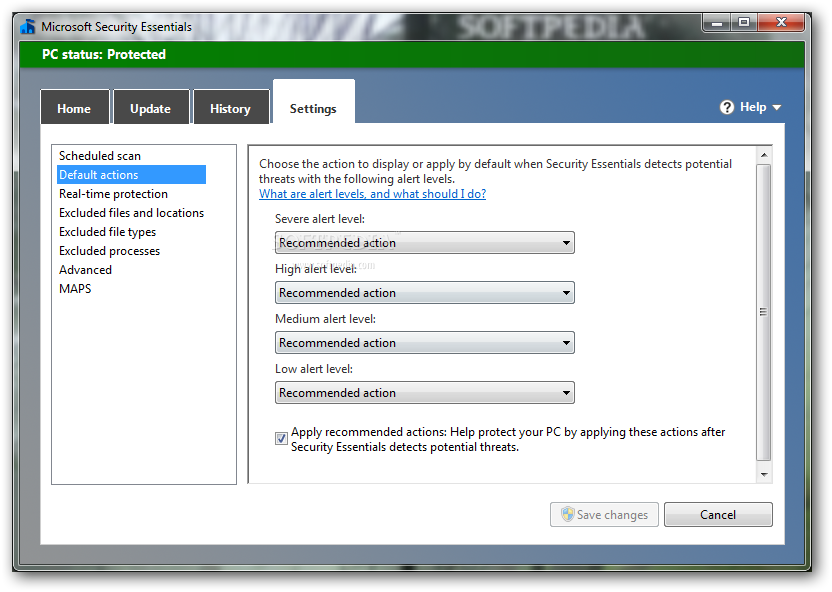Screen dimensions: 832x592
Task: Click the shield icon on Save changes
Action: tap(568, 514)
